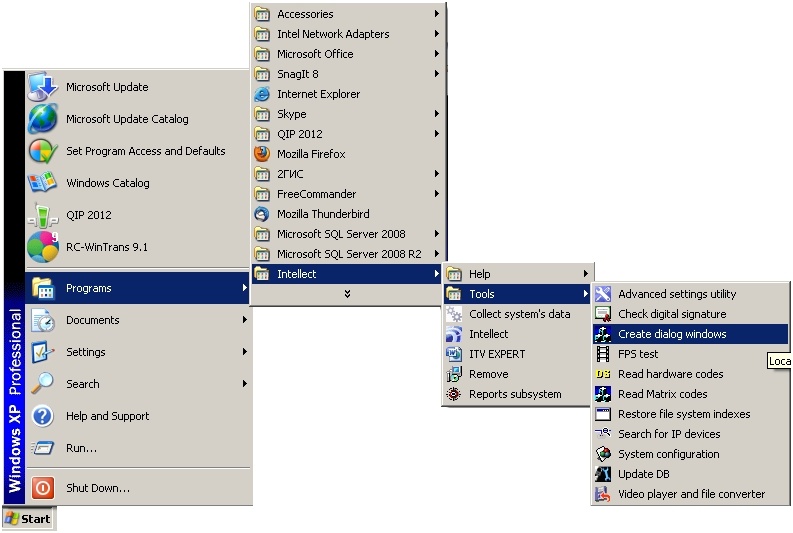Image resolution: width=793 pixels, height=533 pixels.
Task: Click the Search for IP devices icon
Action: (603, 433)
